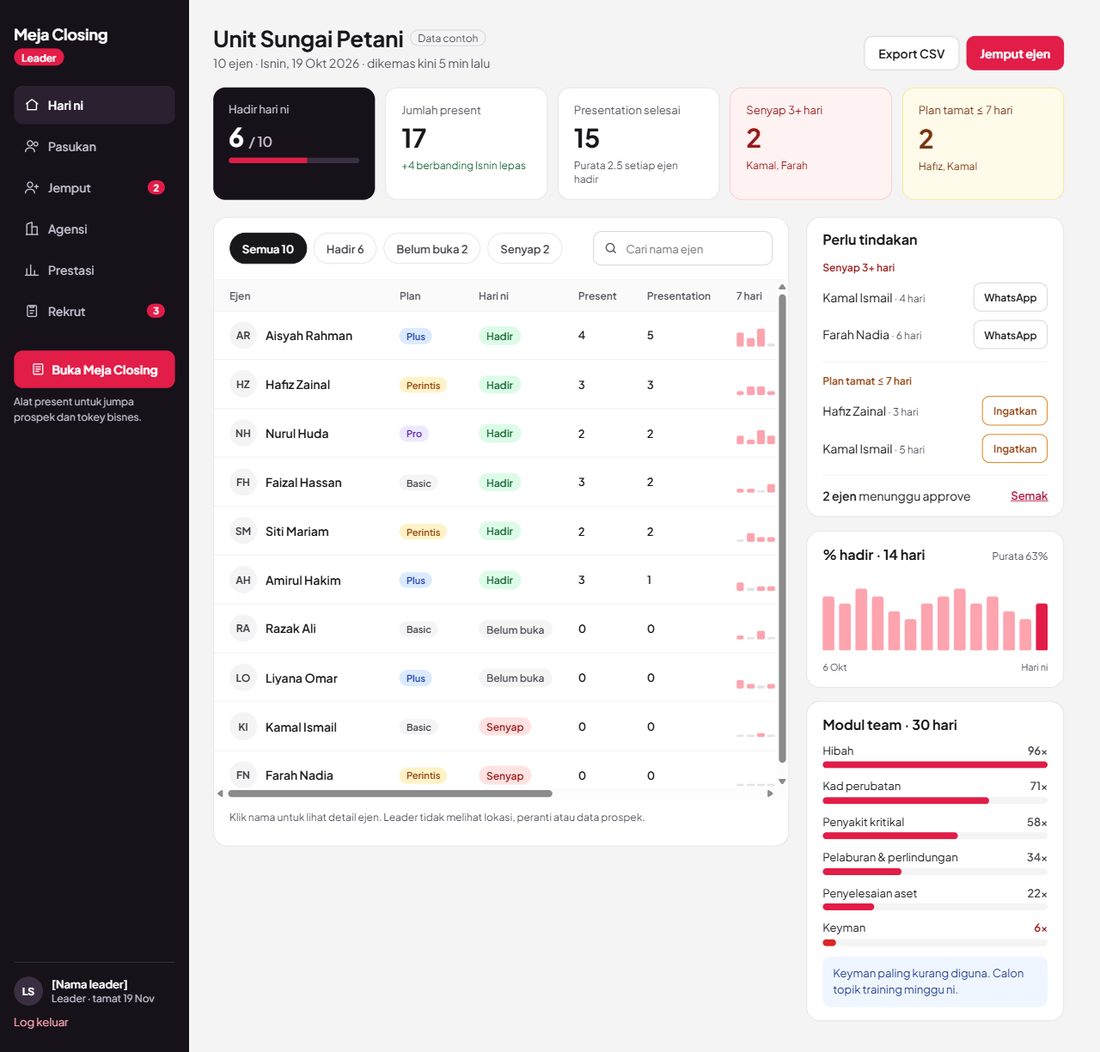
Task: Open Liyana Omar's agent details
Action: 301,678
